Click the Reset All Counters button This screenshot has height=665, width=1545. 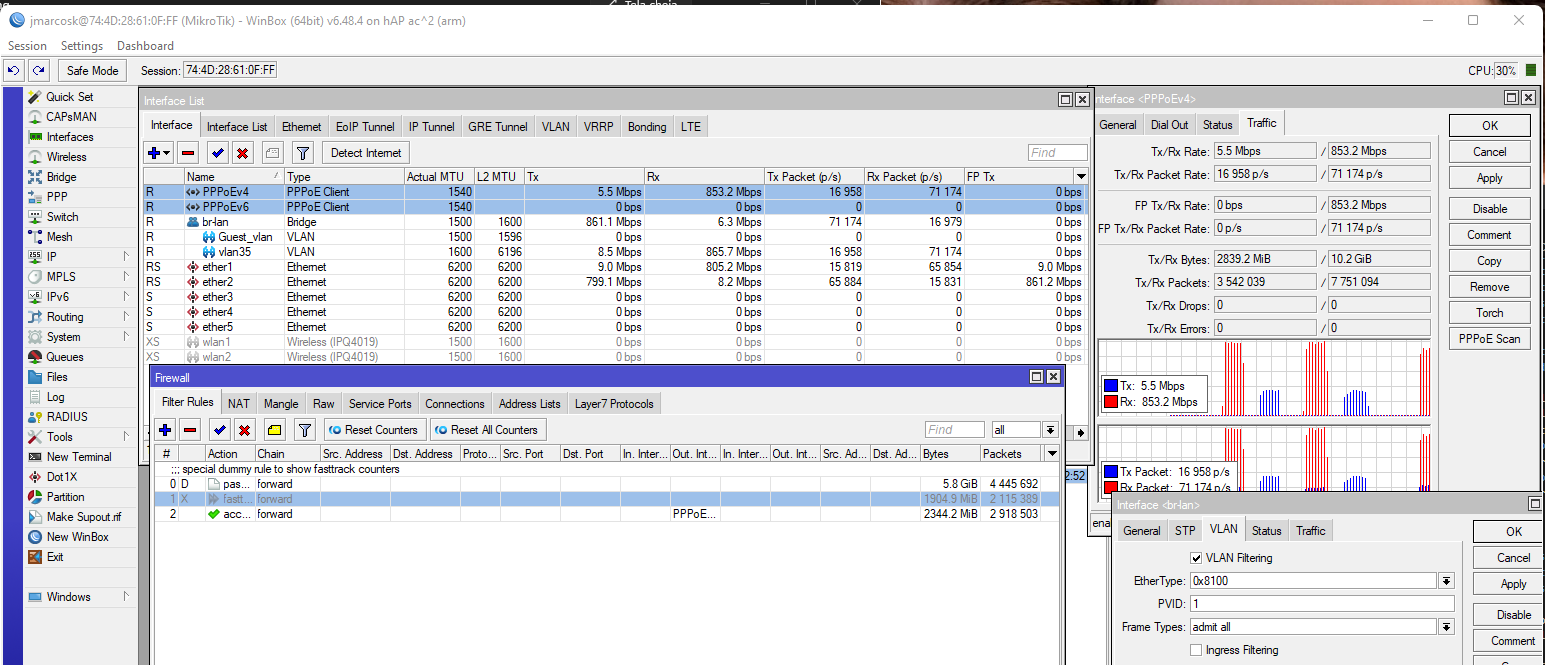pyautogui.click(x=487, y=430)
